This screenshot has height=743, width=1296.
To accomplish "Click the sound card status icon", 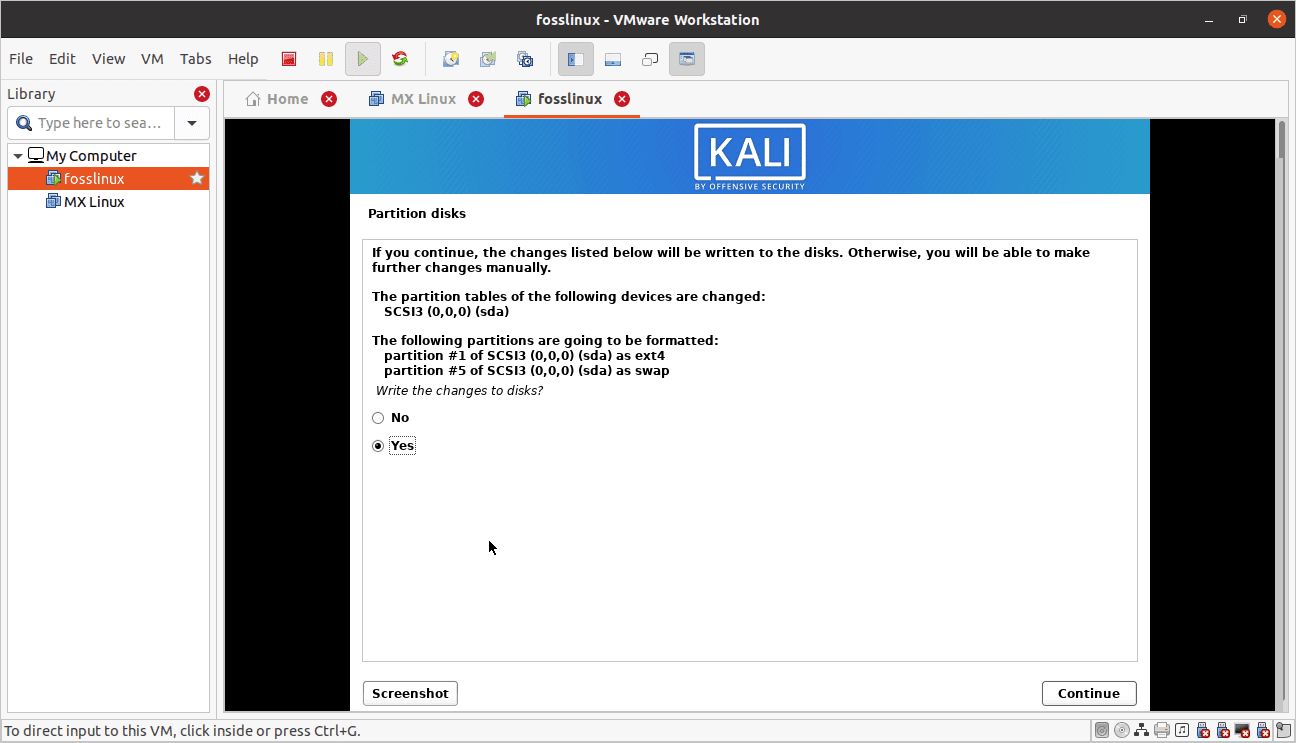I will point(1182,730).
